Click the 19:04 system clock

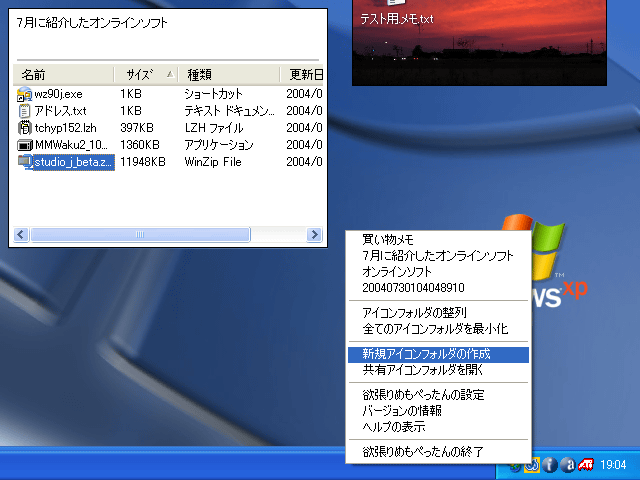click(613, 464)
